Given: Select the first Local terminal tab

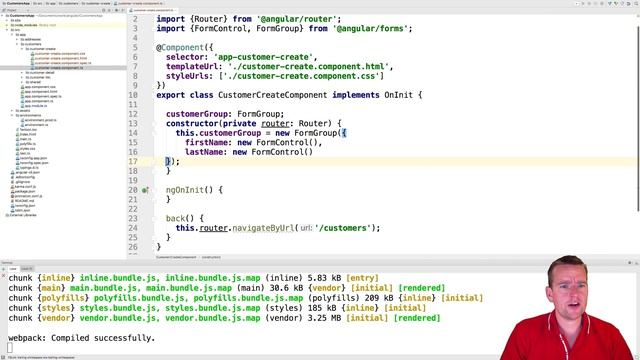Looking at the screenshot, I should click(x=13, y=269).
